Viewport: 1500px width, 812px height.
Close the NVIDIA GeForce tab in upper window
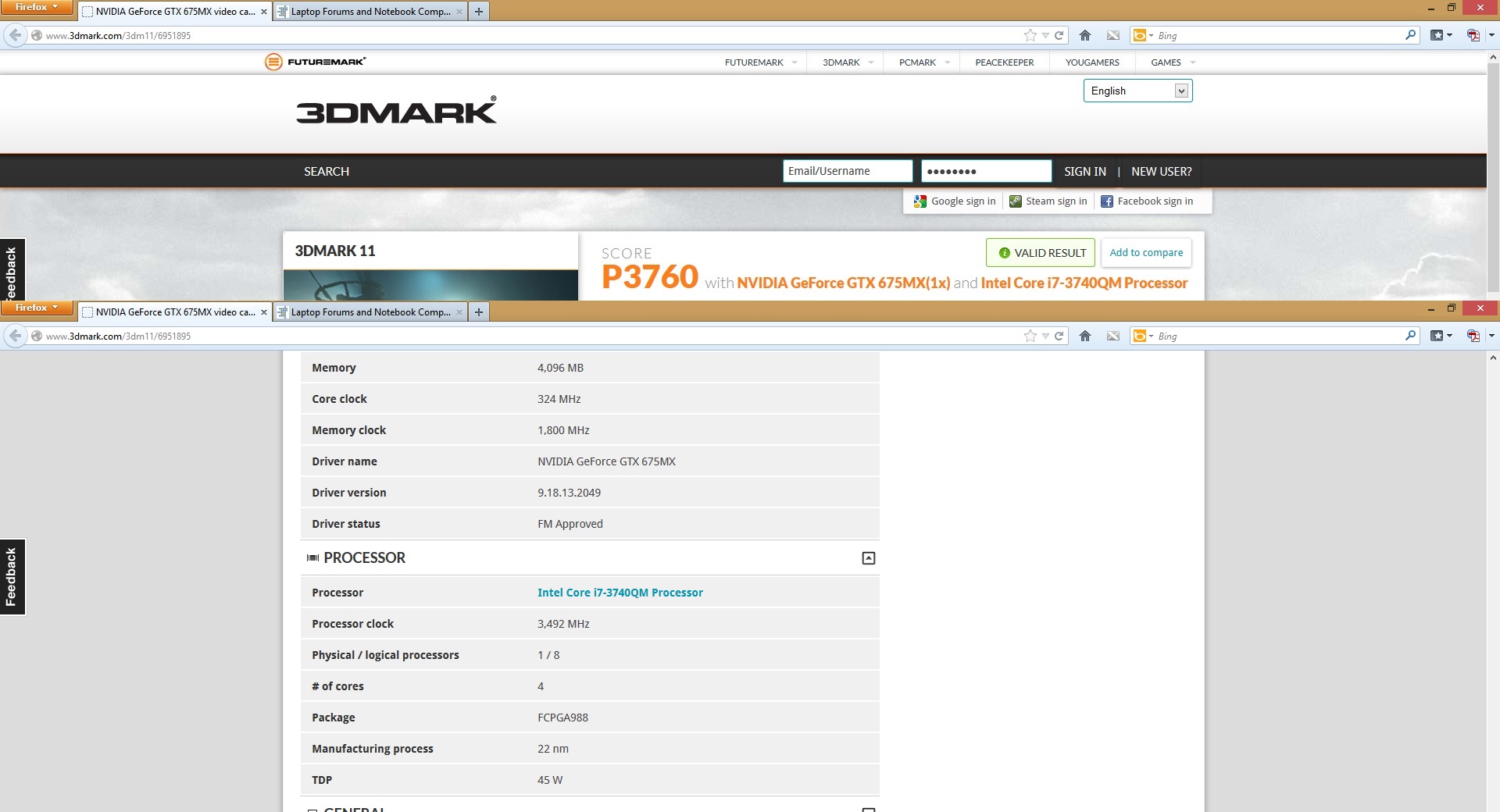264,12
